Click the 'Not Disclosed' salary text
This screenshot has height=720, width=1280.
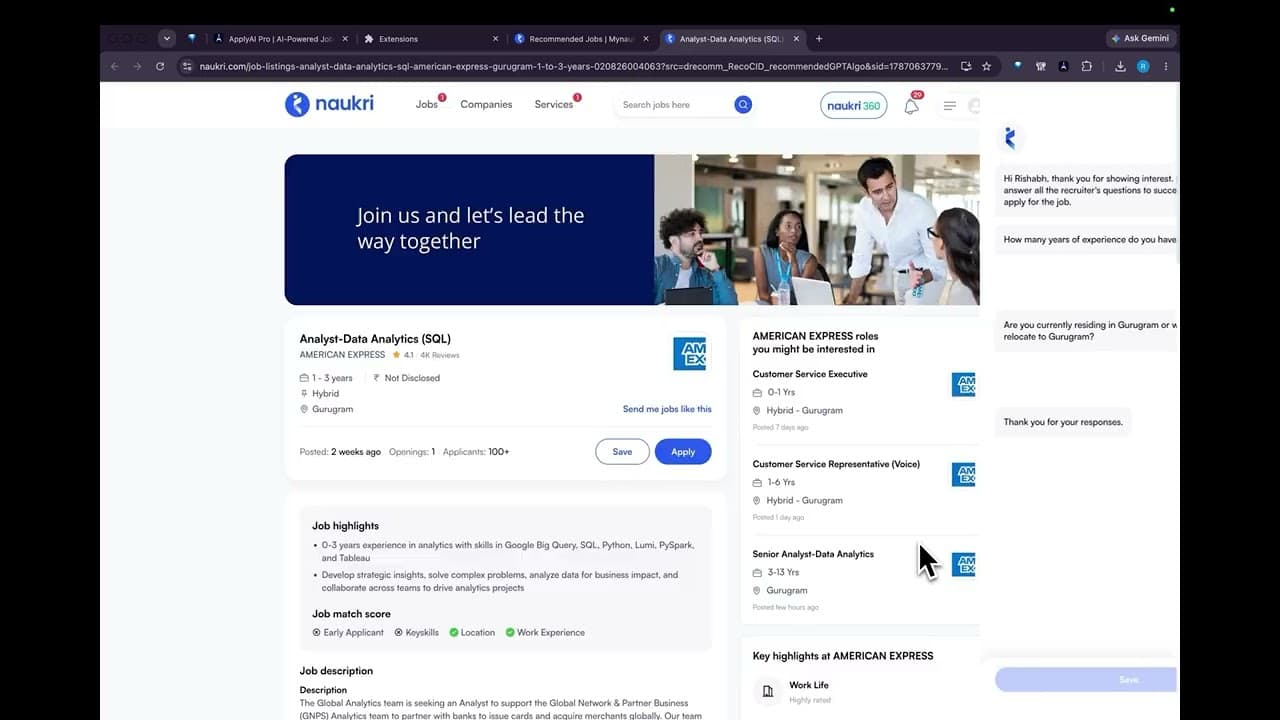coord(412,378)
